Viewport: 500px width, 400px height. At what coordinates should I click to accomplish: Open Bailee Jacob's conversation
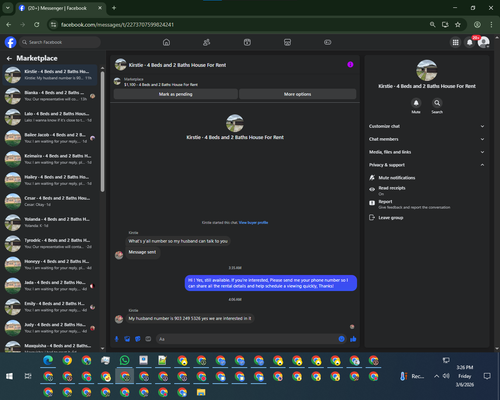coord(50,138)
